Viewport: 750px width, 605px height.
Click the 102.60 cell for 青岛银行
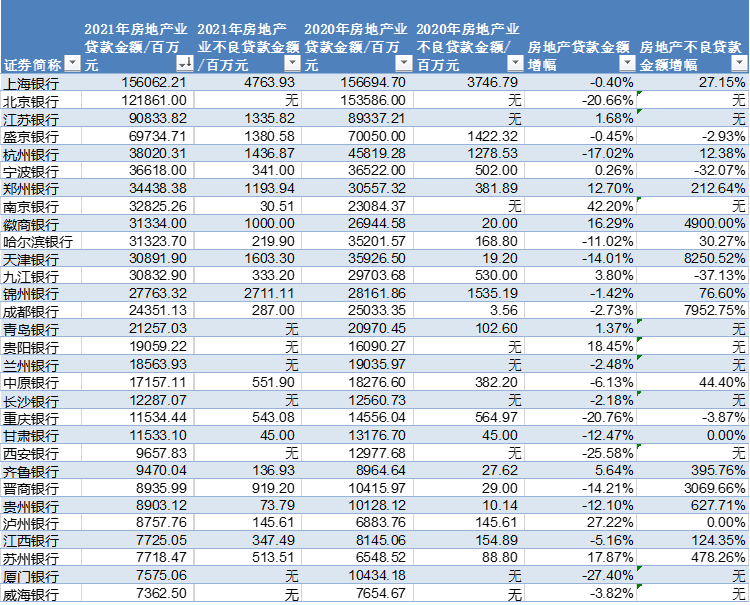[x=469, y=329]
